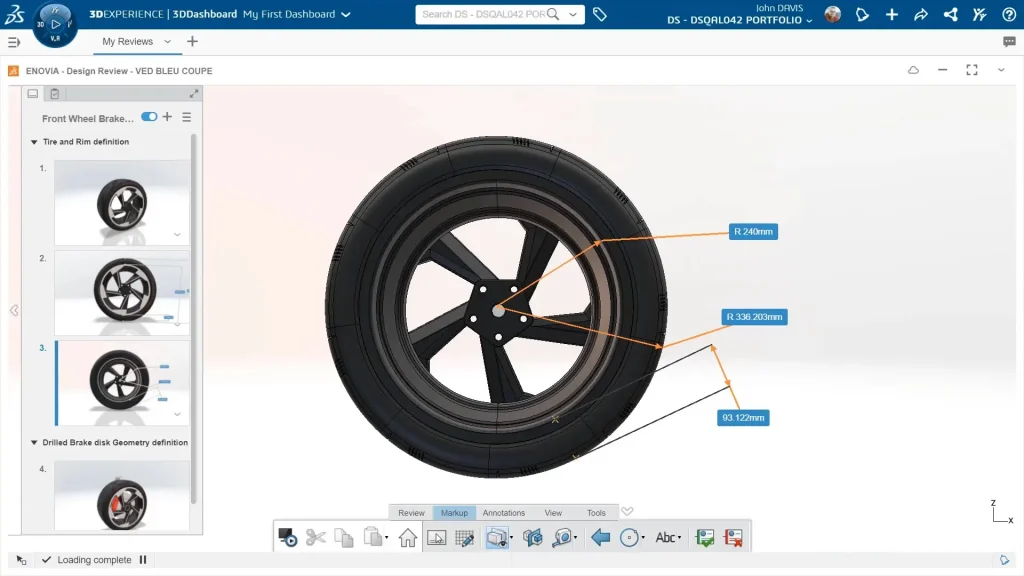
Task: Collapse Drilled Brake disk Geometry definition section
Action: 35,443
